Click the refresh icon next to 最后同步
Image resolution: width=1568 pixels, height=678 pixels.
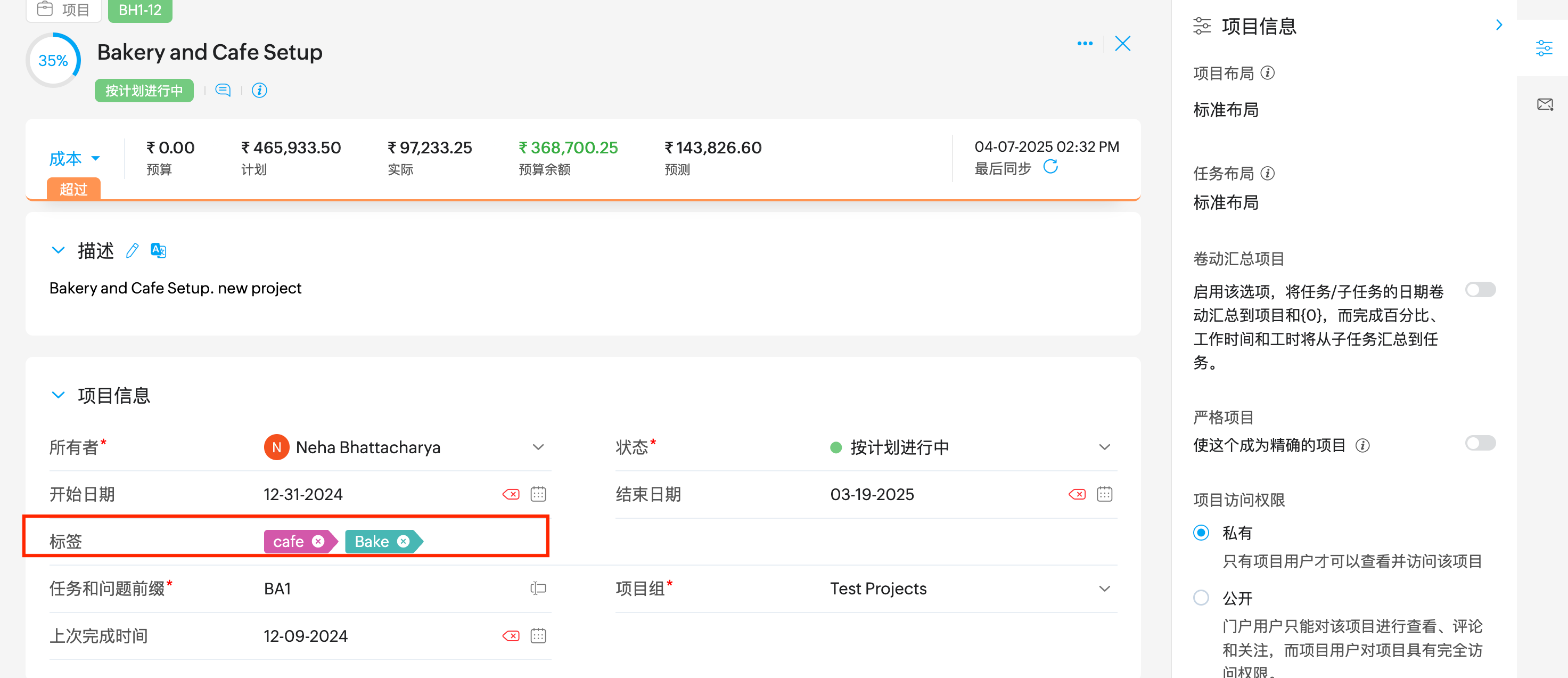[x=1050, y=167]
